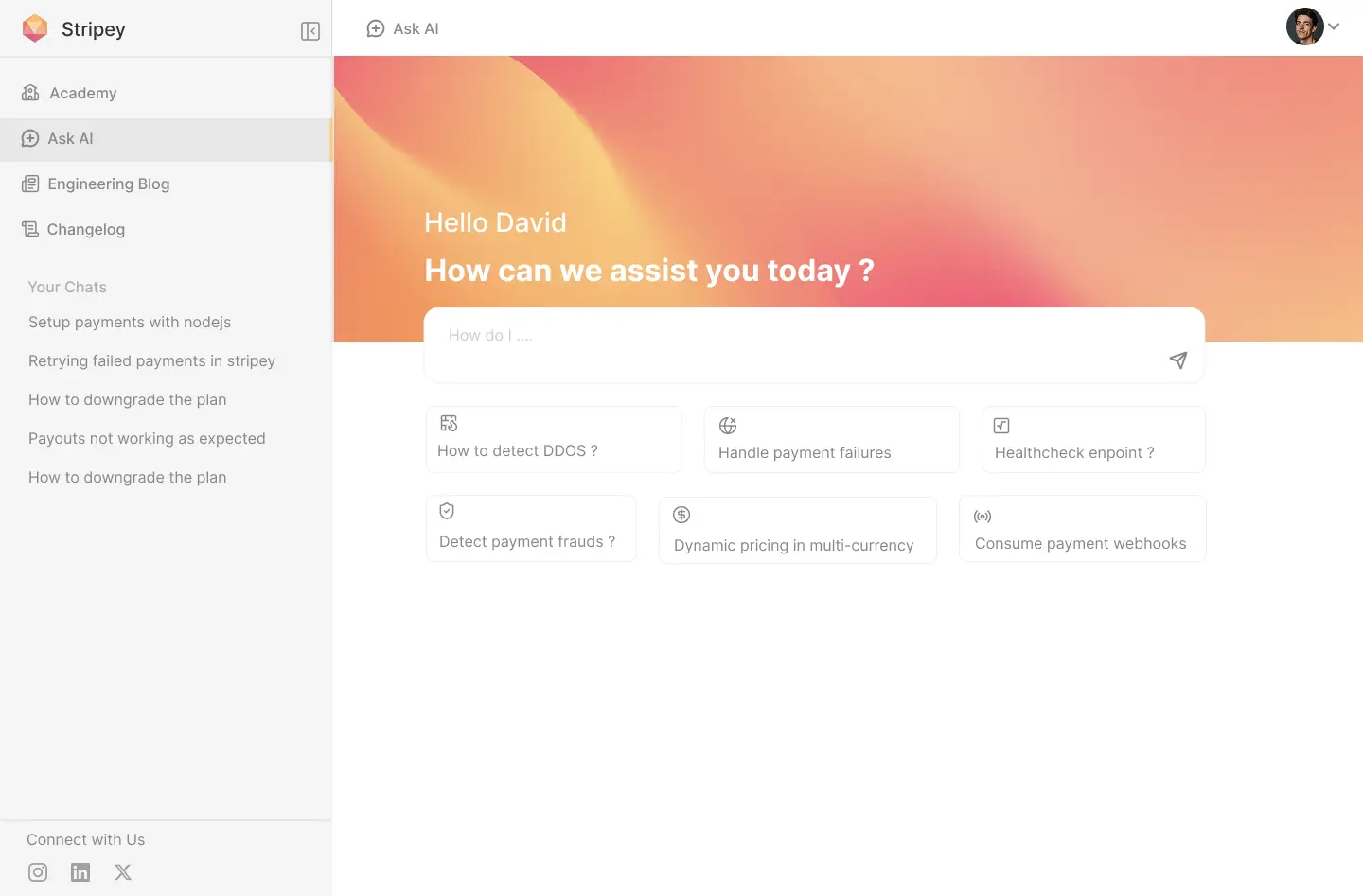This screenshot has width=1363, height=896.
Task: Open chat 'Retrying failed payments in stripey'
Action: coord(151,360)
